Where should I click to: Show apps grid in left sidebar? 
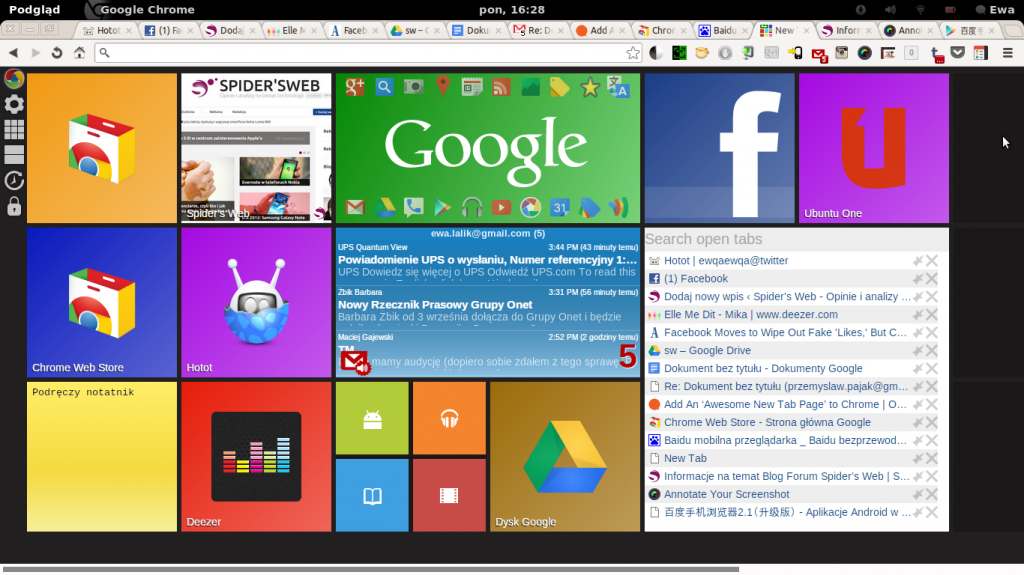tap(14, 129)
